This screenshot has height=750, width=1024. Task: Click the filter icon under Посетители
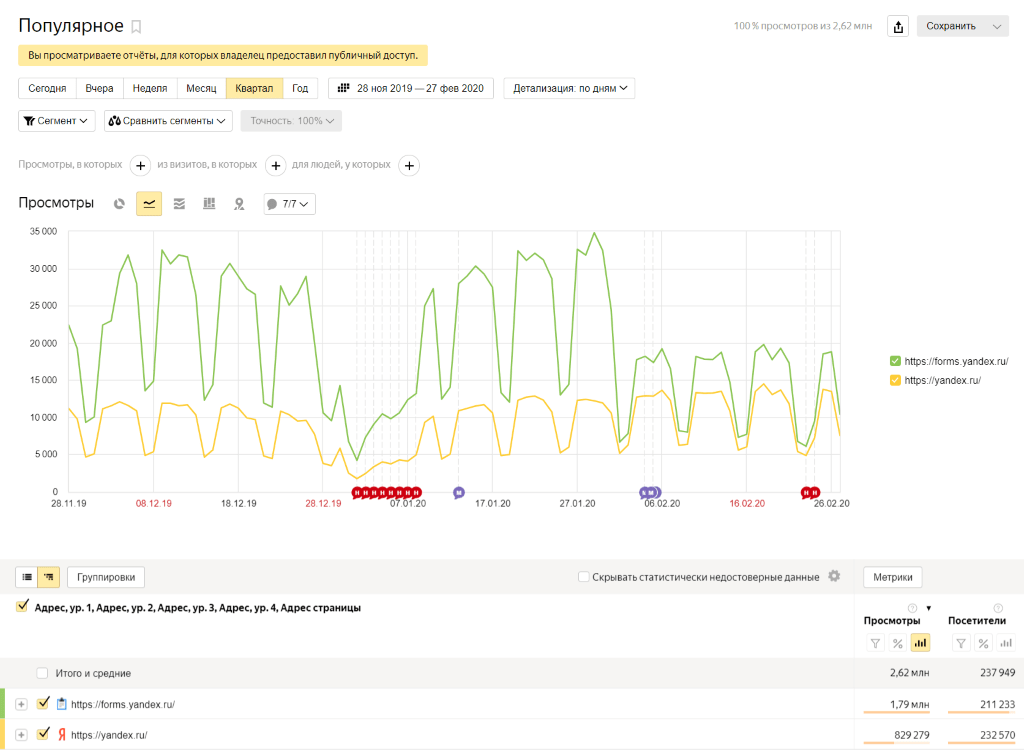960,643
